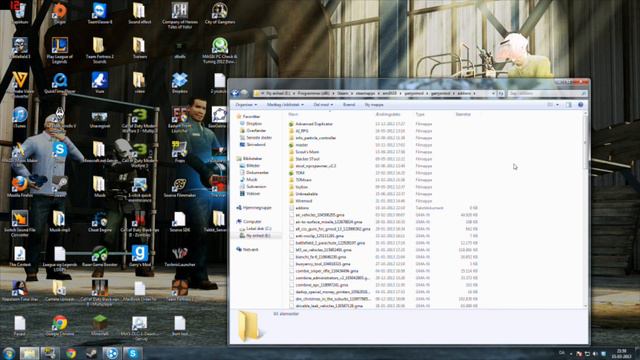Select Netværk in navigation pane
Image resolution: width=640 pixels, height=360 pixels.
click(251, 249)
